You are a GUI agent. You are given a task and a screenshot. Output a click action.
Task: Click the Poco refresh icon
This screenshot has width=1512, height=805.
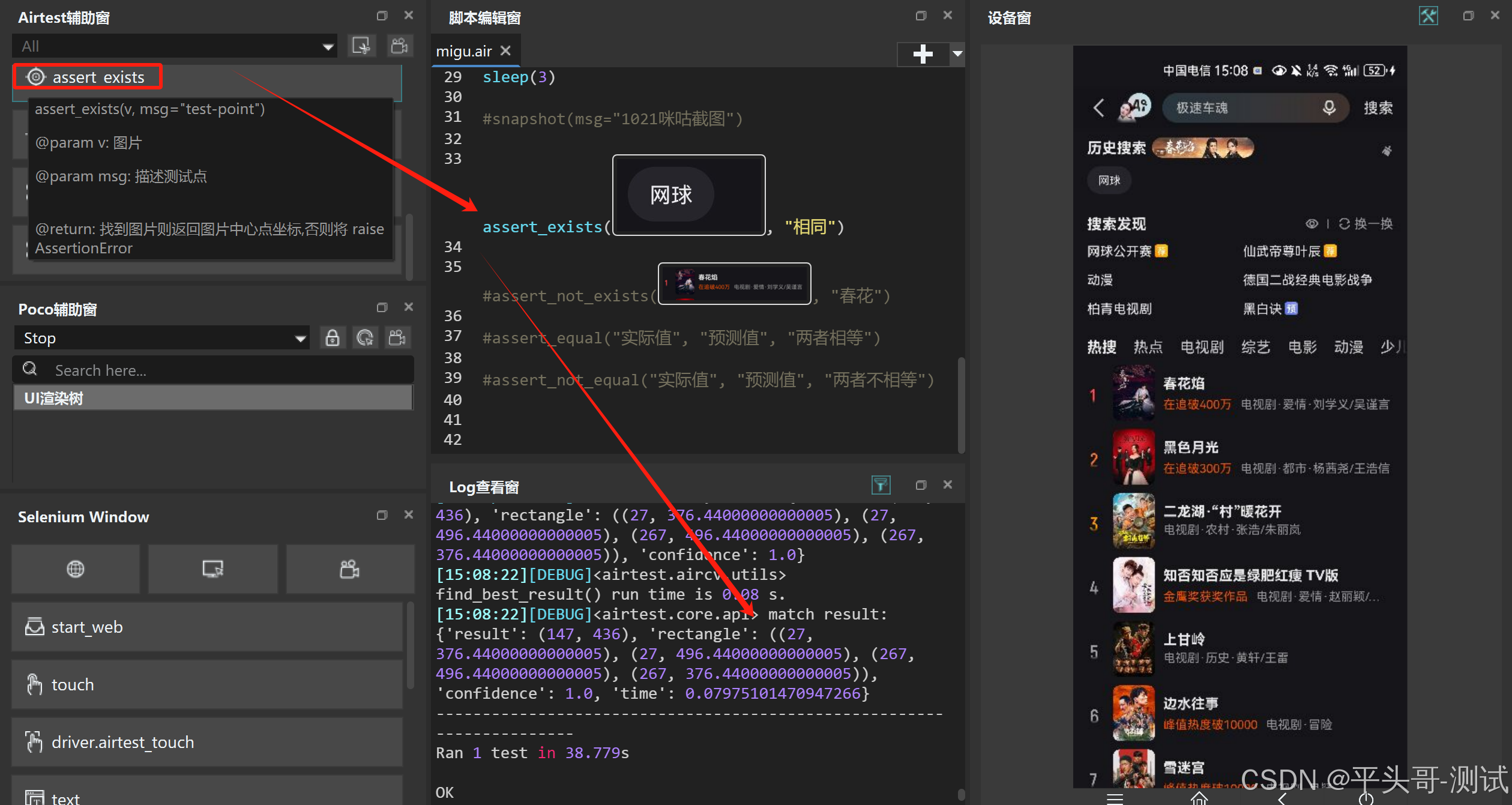[365, 338]
